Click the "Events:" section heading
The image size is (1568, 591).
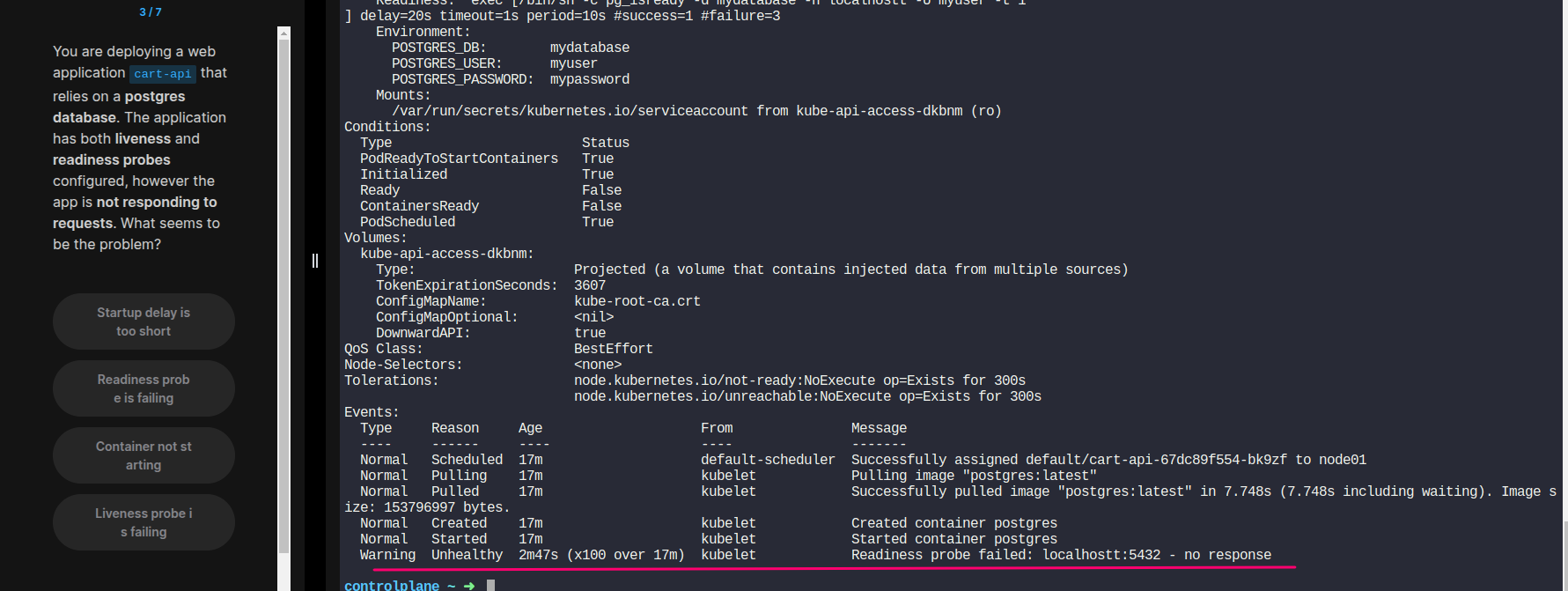point(372,412)
